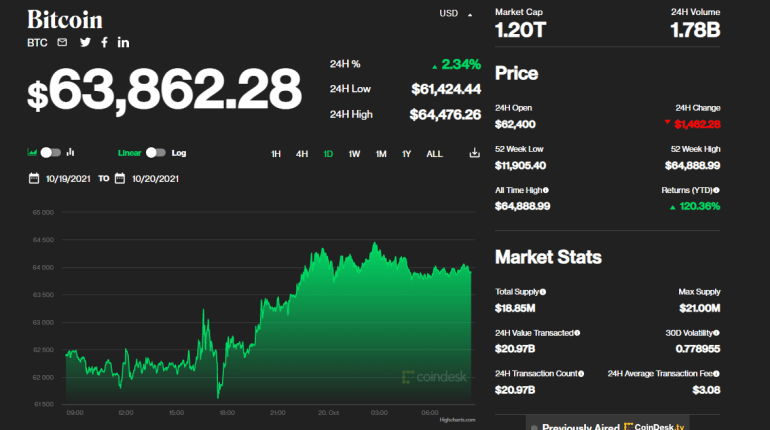Viewport: 770px width, 430px height.
Task: Open the USD currency dropdown
Action: [455, 14]
